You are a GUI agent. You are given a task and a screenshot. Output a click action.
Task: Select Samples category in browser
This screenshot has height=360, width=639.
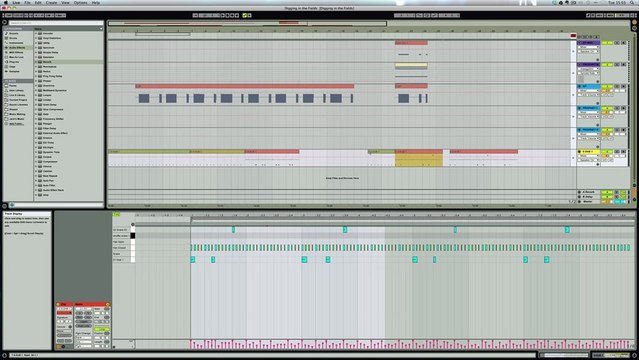pos(14,71)
